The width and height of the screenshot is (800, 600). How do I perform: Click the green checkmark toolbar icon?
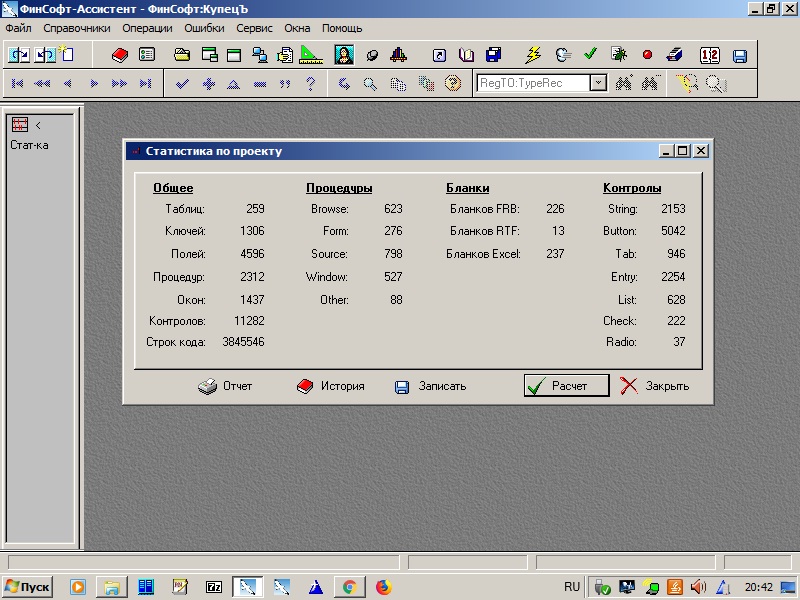point(590,55)
